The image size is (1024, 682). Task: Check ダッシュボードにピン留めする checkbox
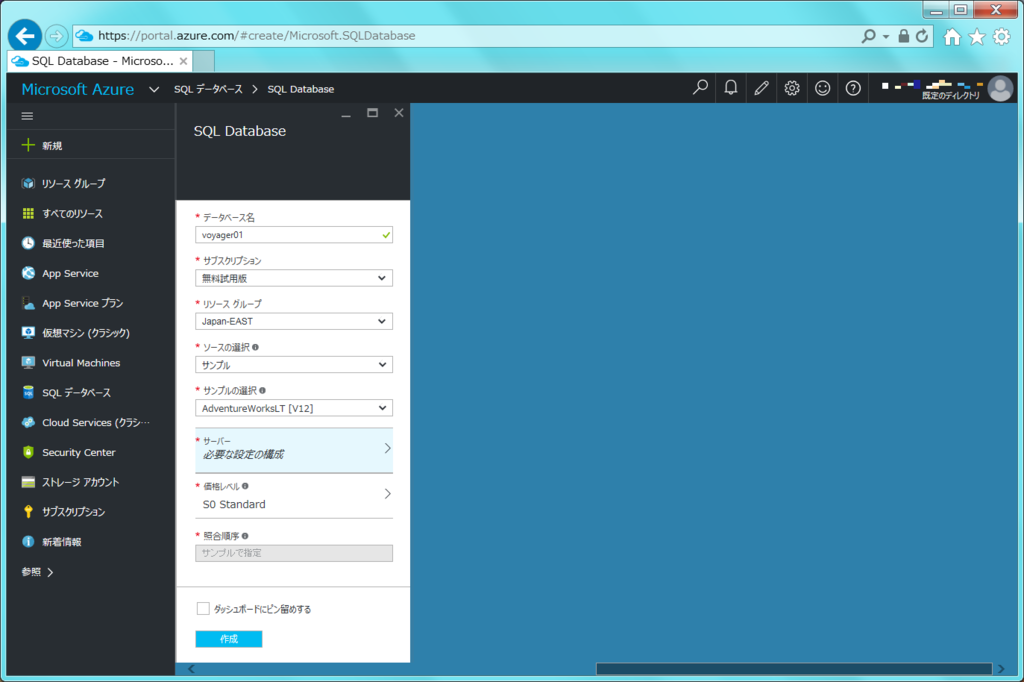point(203,609)
